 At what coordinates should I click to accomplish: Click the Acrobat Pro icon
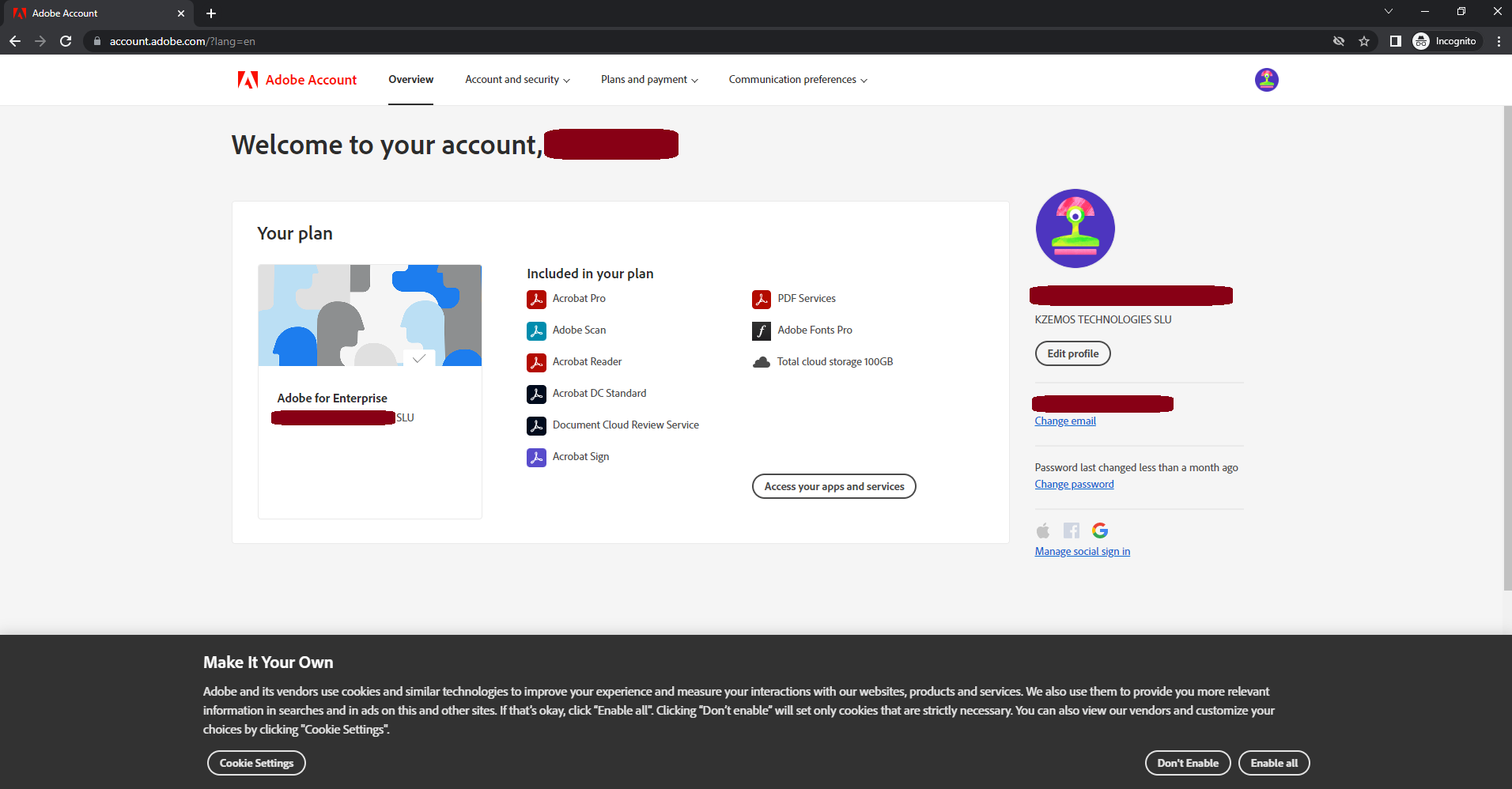click(537, 299)
